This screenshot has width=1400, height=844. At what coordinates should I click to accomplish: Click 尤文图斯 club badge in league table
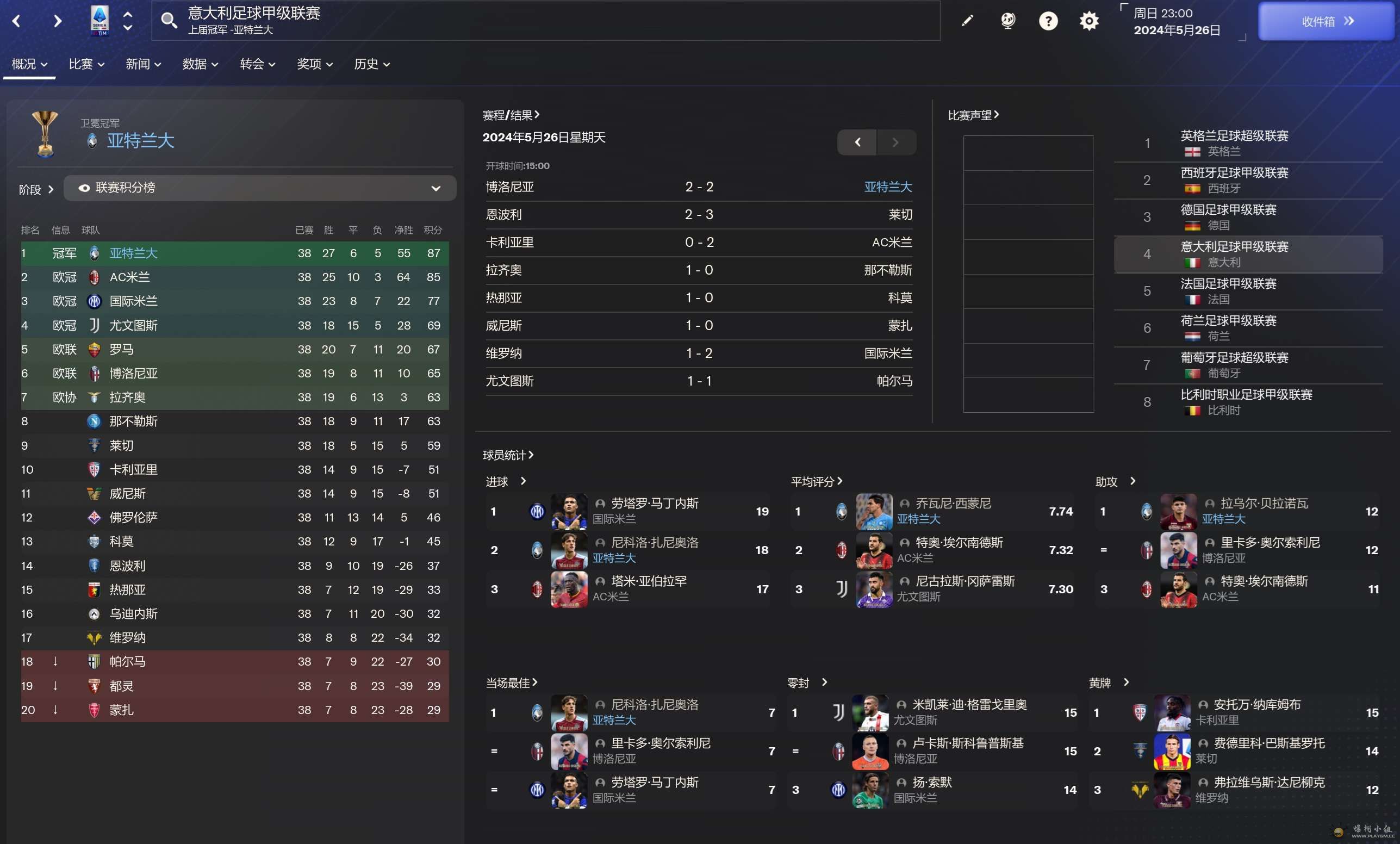click(94, 325)
